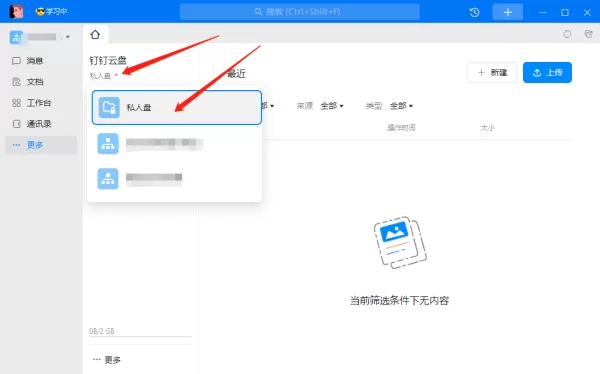This screenshot has width=600, height=374.
Task: Choose the second blurred organization drive
Action: tap(177, 178)
